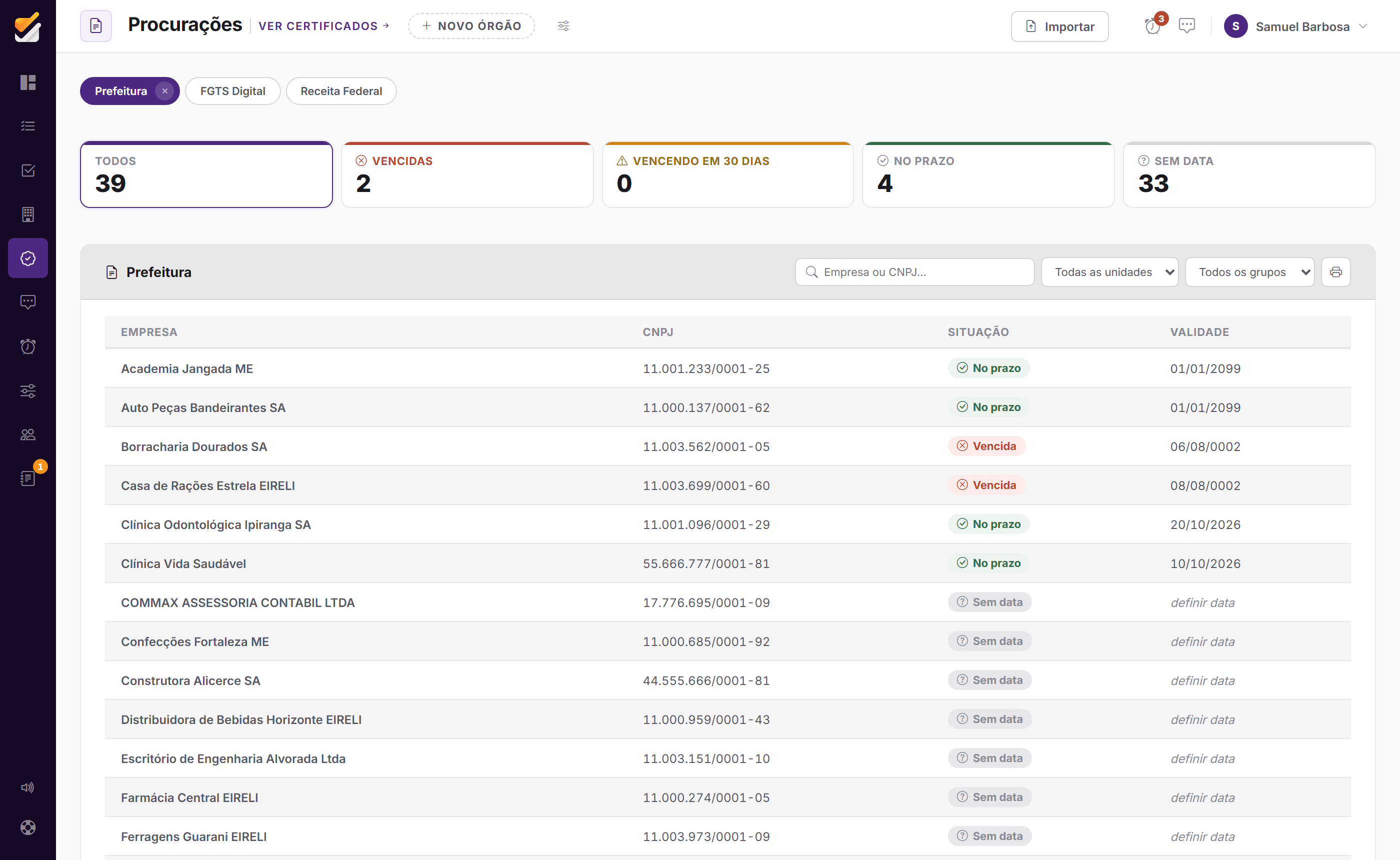Screen dimensions: 1400x860
Task: Select the Todos filter card
Action: (x=206, y=174)
